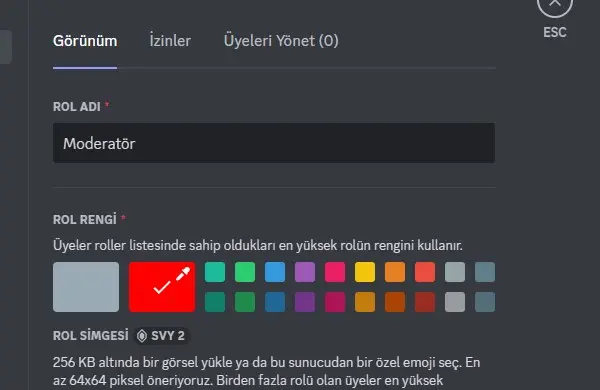The height and width of the screenshot is (390, 600).
Task: Open the Üyeleri Yönet (0) tab
Action: [x=281, y=41]
